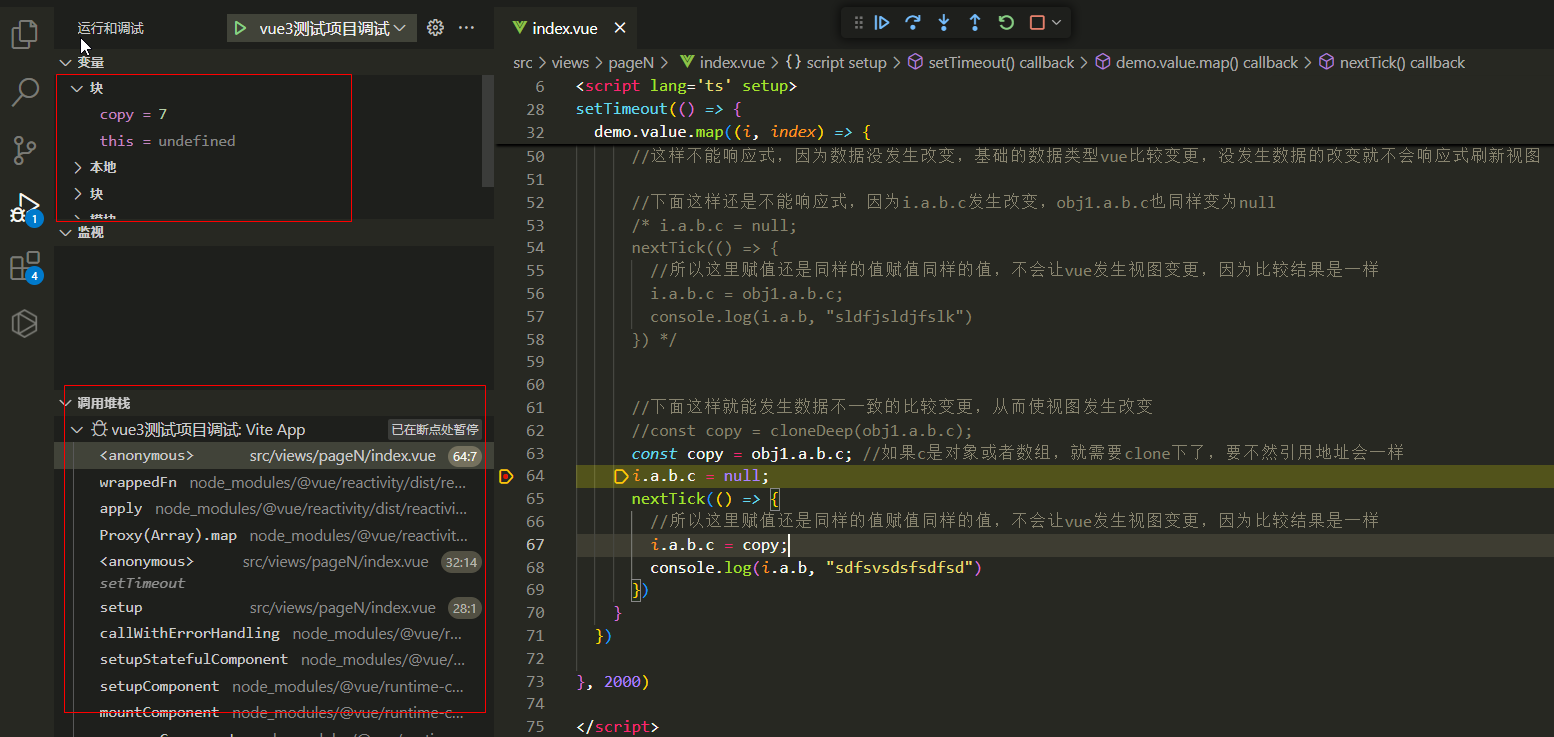1554x737 pixels.
Task: Switch to the index.vue tab
Action: [564, 28]
